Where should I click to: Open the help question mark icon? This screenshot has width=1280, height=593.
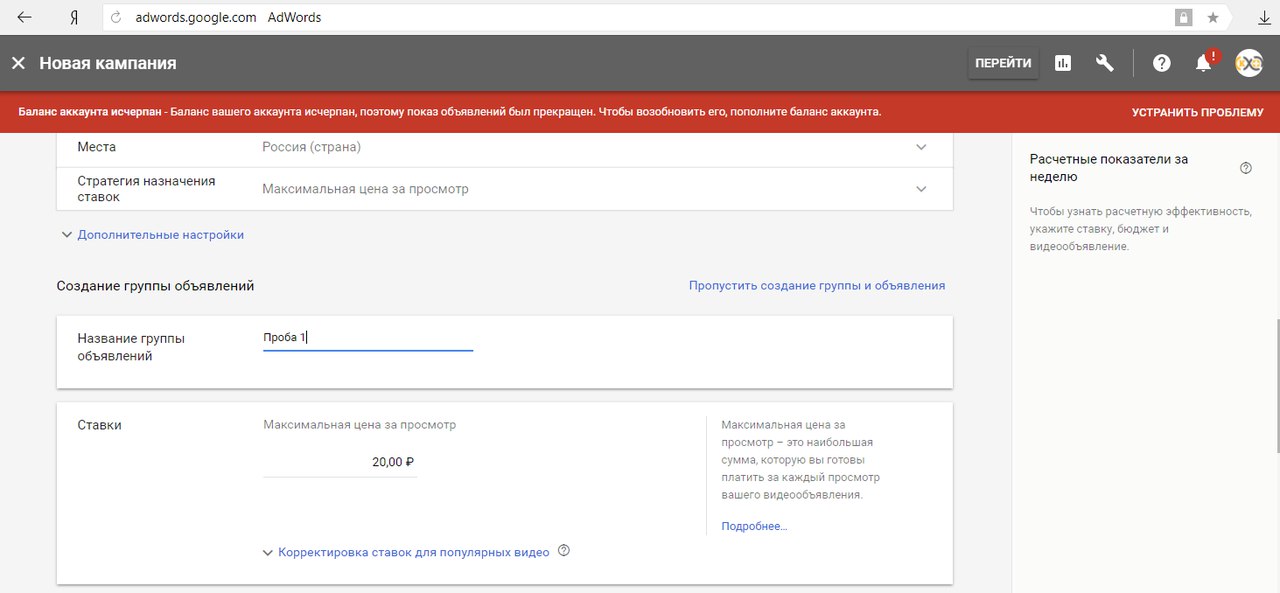(1161, 63)
